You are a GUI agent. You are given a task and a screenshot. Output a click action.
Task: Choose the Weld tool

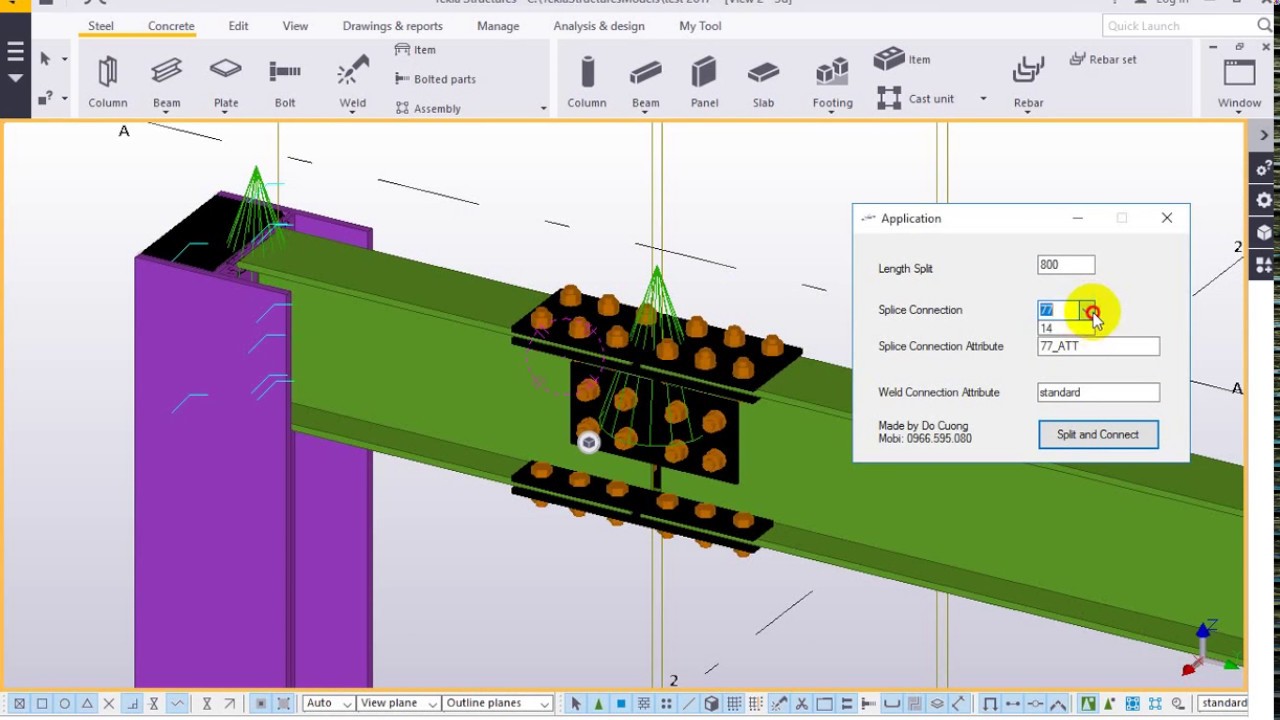[x=352, y=81]
